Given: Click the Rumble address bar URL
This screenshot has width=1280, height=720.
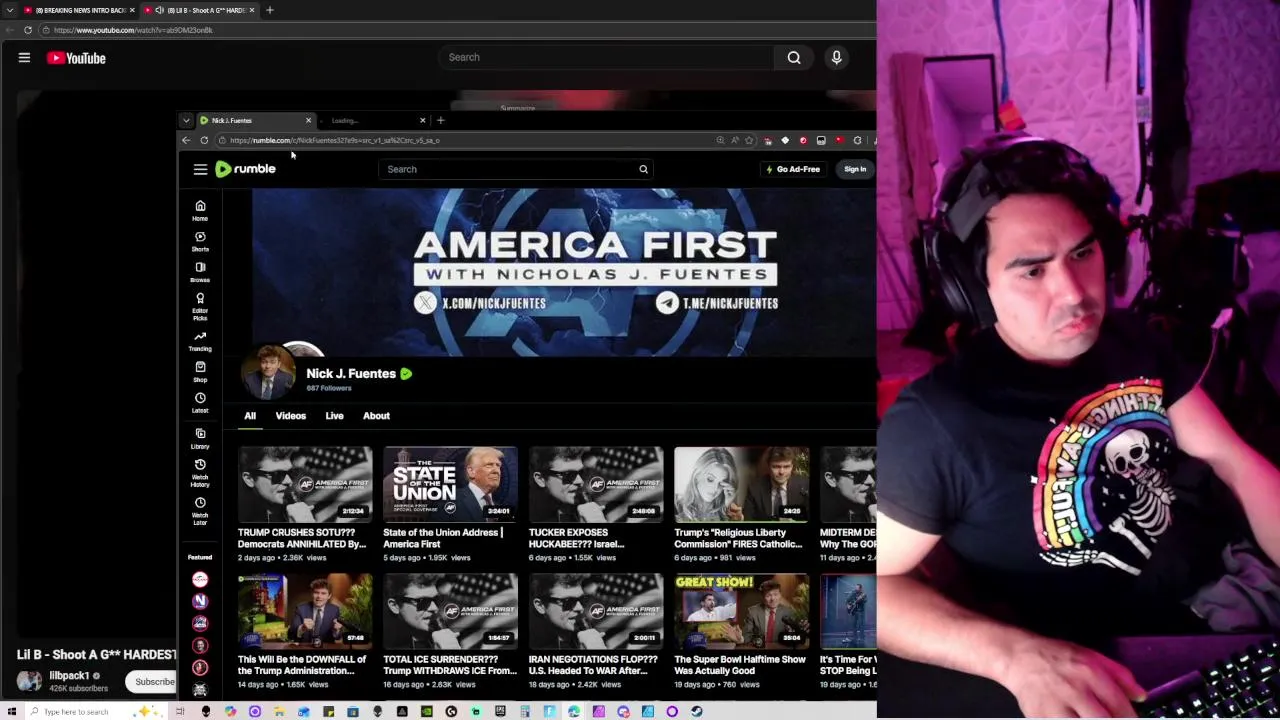Looking at the screenshot, I should click(x=334, y=140).
